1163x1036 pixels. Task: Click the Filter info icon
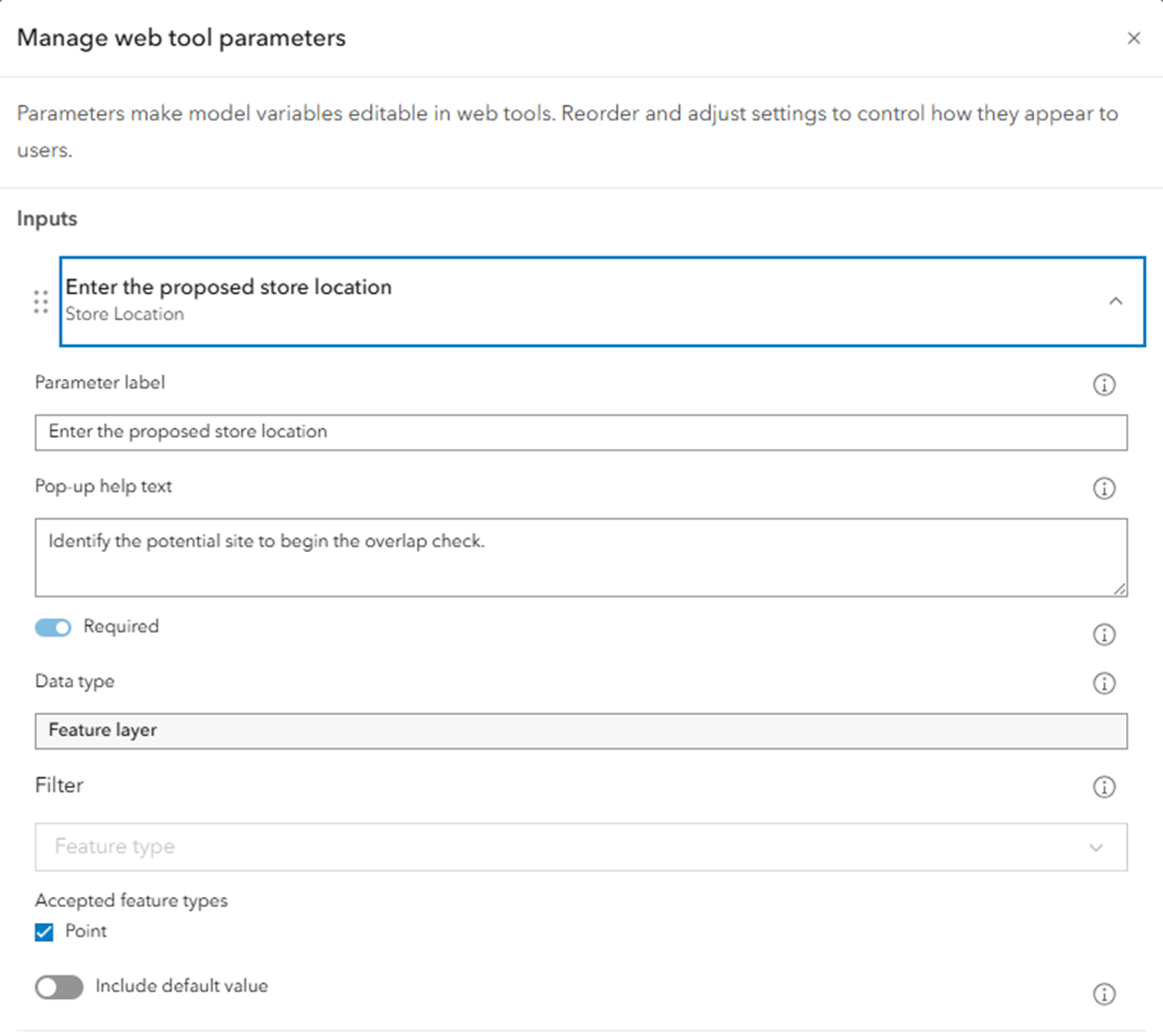coord(1103,786)
